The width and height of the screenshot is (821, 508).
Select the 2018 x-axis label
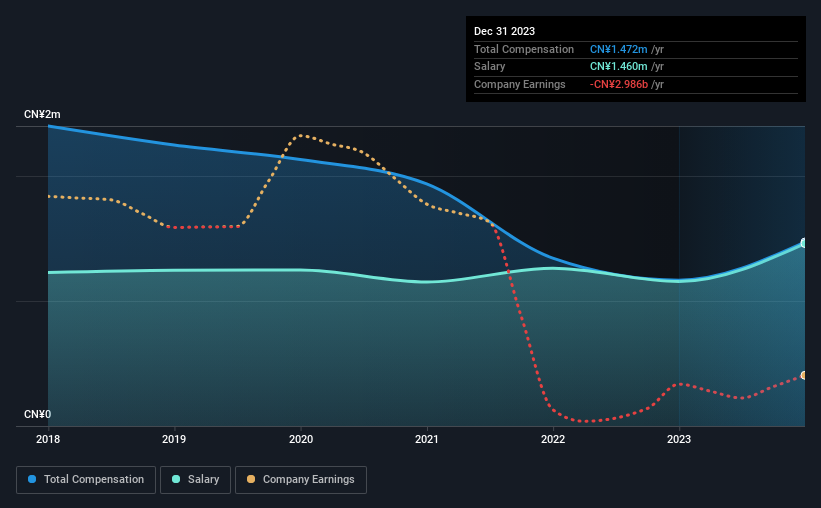click(x=48, y=439)
